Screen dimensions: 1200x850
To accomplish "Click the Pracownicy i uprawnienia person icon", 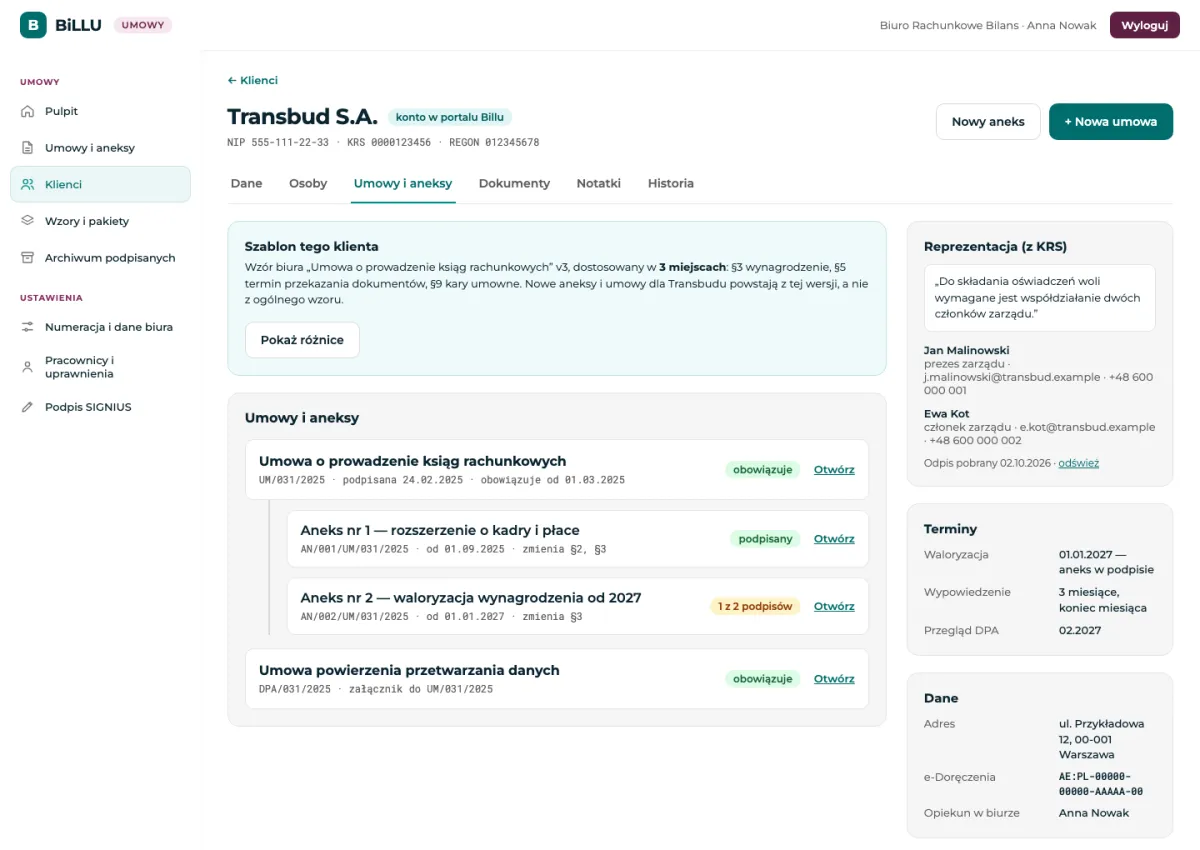I will pyautogui.click(x=28, y=367).
